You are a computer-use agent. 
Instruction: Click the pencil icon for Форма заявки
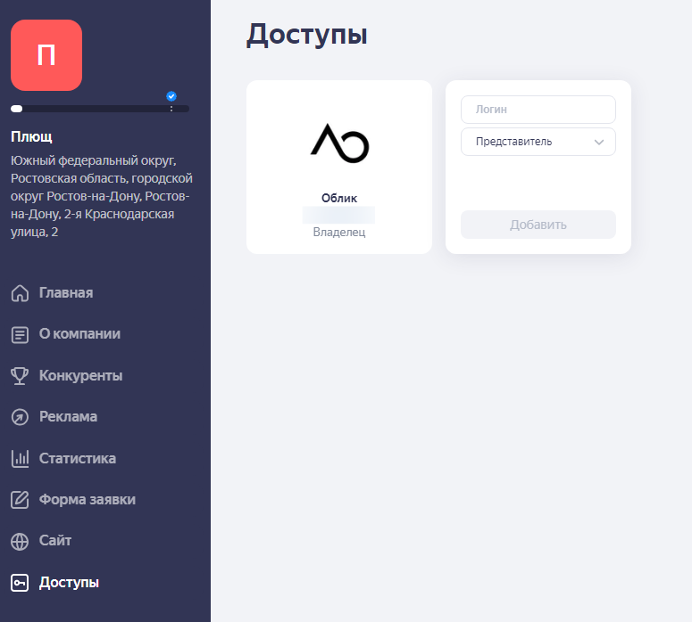click(x=19, y=500)
